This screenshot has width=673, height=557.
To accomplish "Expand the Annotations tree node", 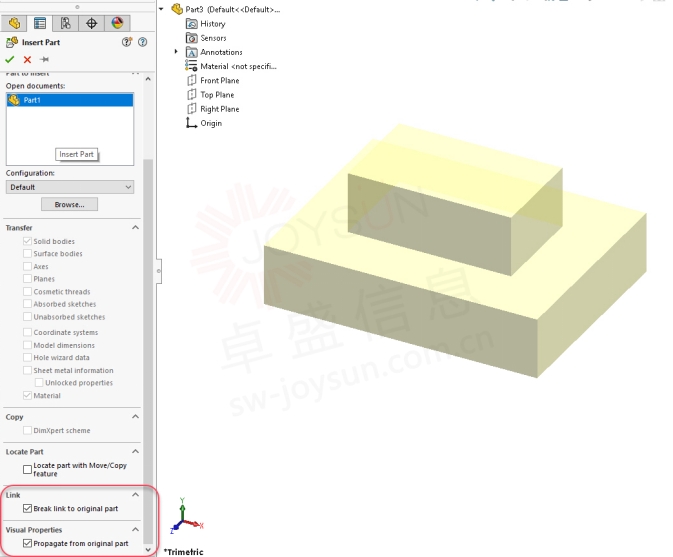I will point(176,52).
